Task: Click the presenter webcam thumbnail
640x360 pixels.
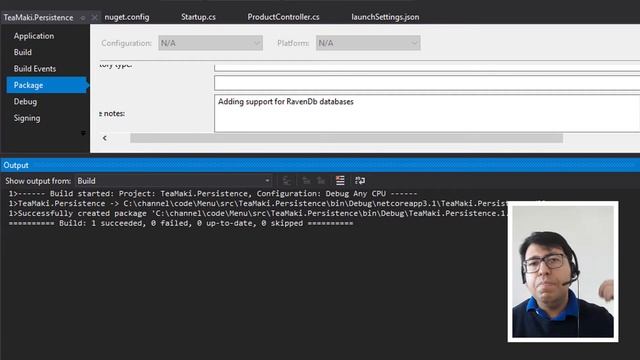Action: coord(563,271)
